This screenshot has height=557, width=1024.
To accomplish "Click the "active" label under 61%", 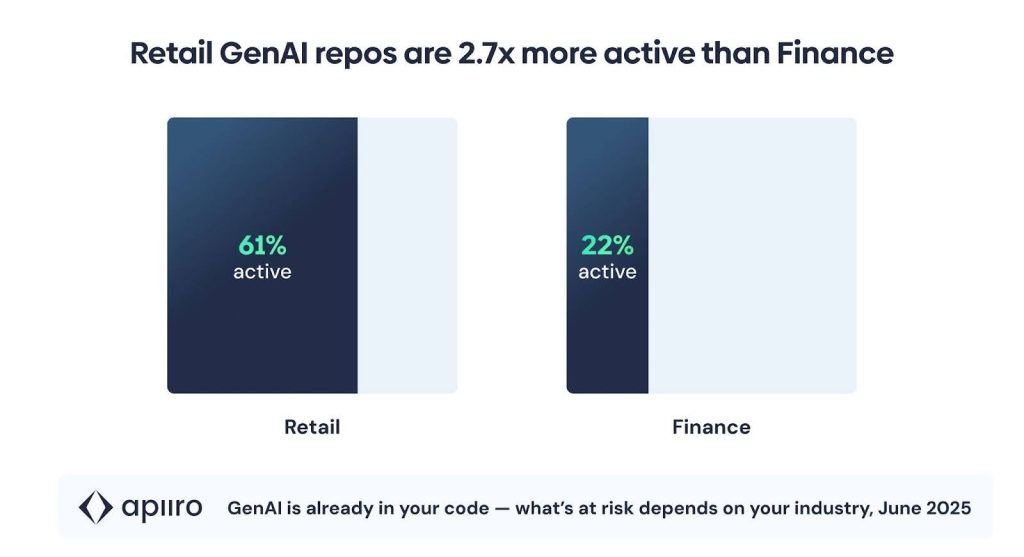I will (262, 271).
